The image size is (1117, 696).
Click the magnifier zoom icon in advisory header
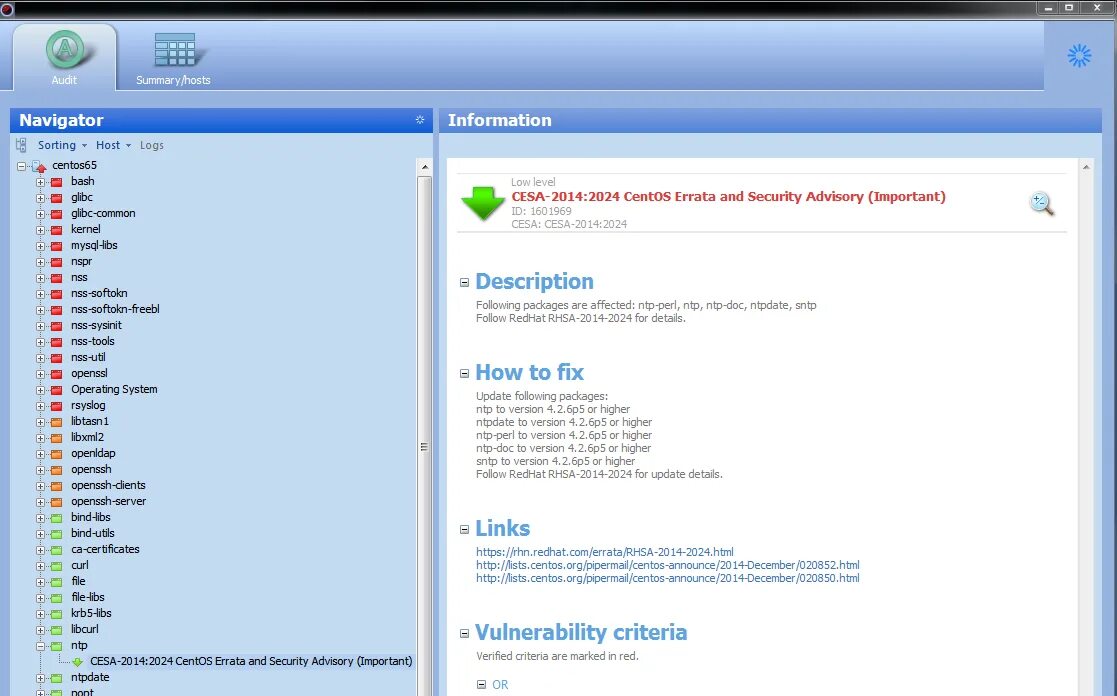1041,204
